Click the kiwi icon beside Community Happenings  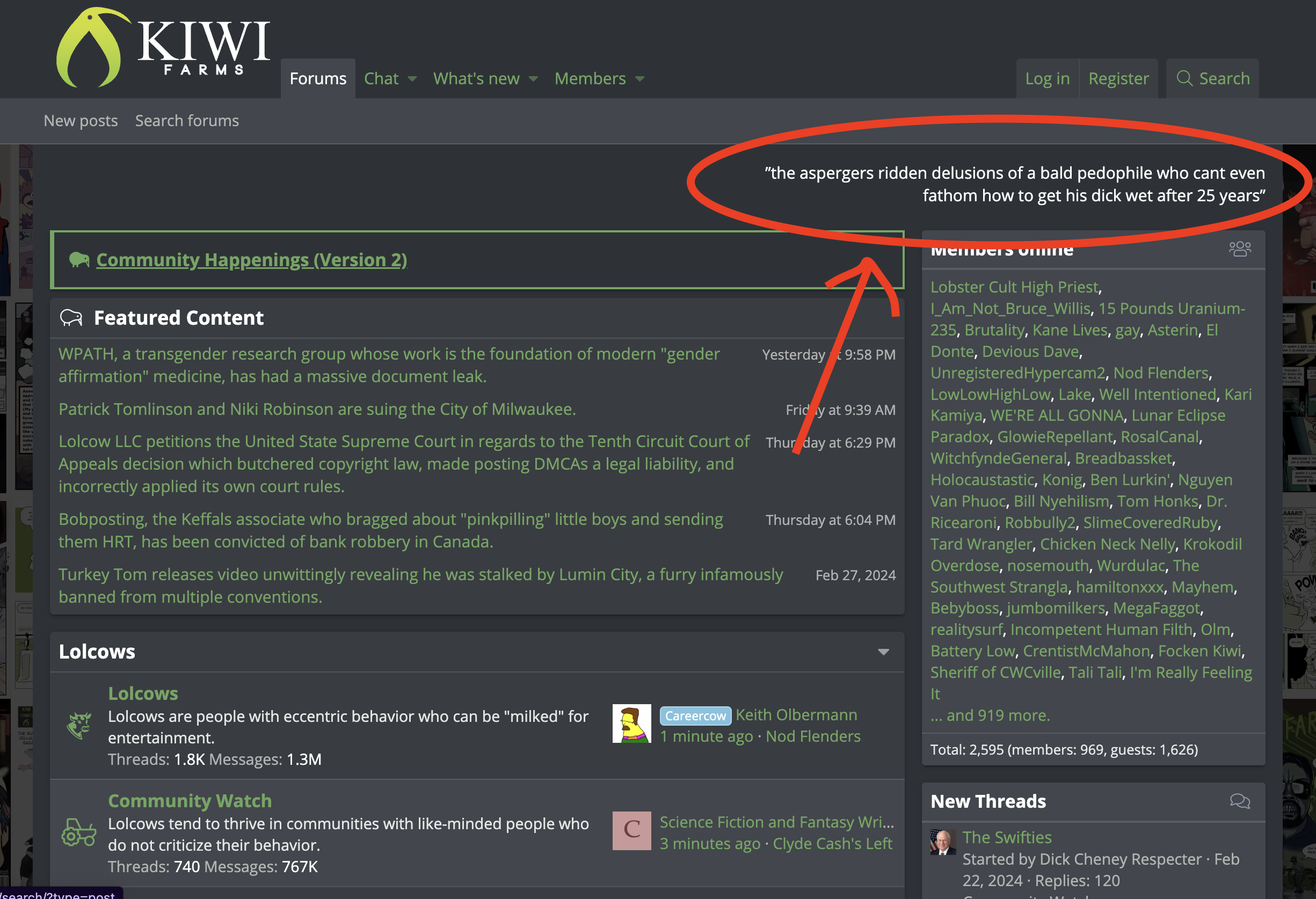coord(79,260)
